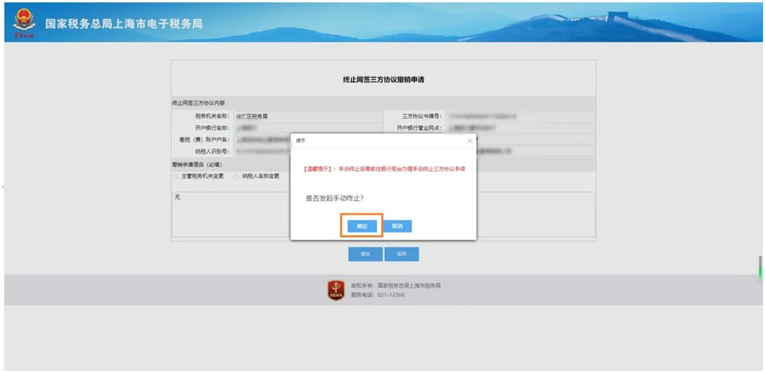Screen dimensions: 765x373
Task: Click the 撤销申请理由（必填） section label
Action: (x=197, y=165)
